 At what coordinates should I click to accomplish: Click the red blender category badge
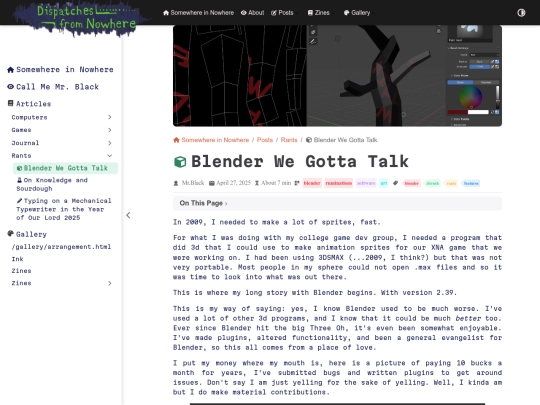(x=312, y=183)
